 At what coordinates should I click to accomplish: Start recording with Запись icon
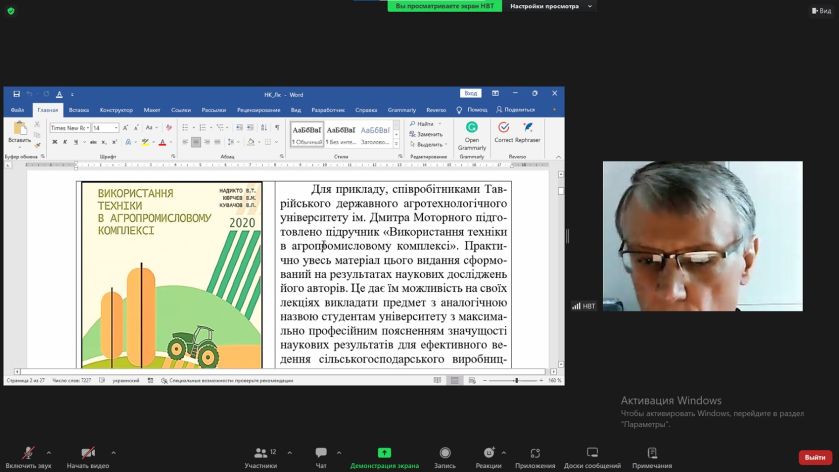click(x=445, y=454)
